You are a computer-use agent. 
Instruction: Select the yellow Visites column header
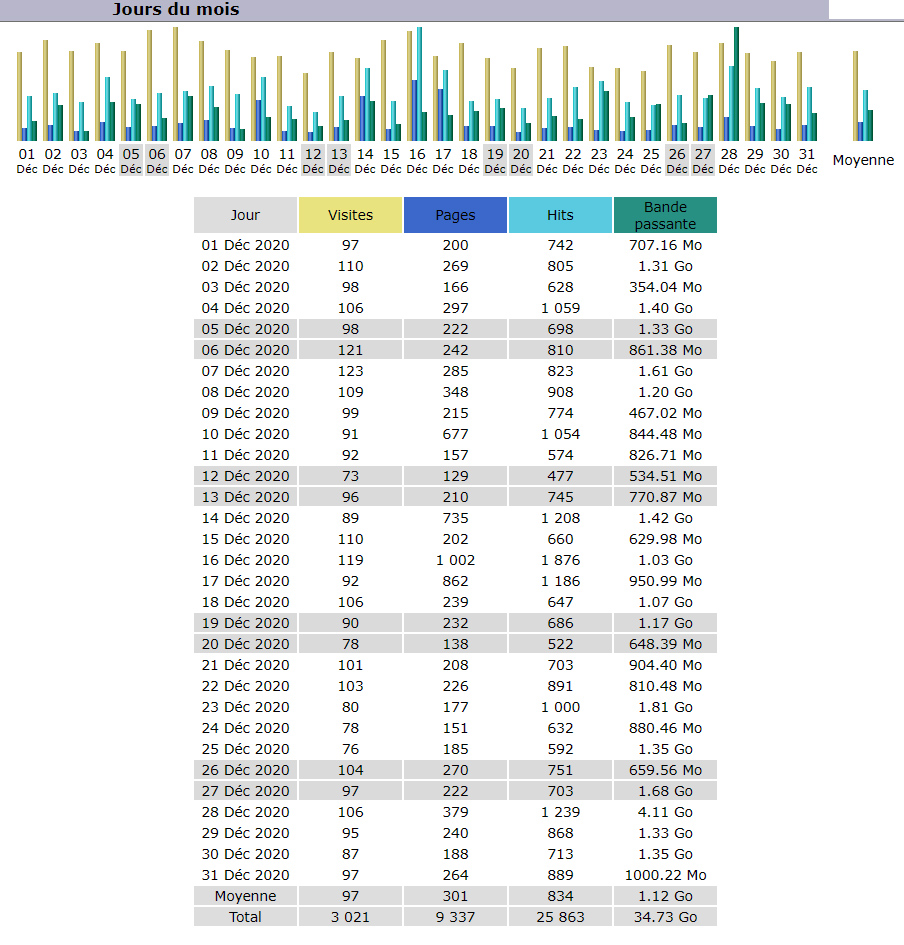(350, 215)
